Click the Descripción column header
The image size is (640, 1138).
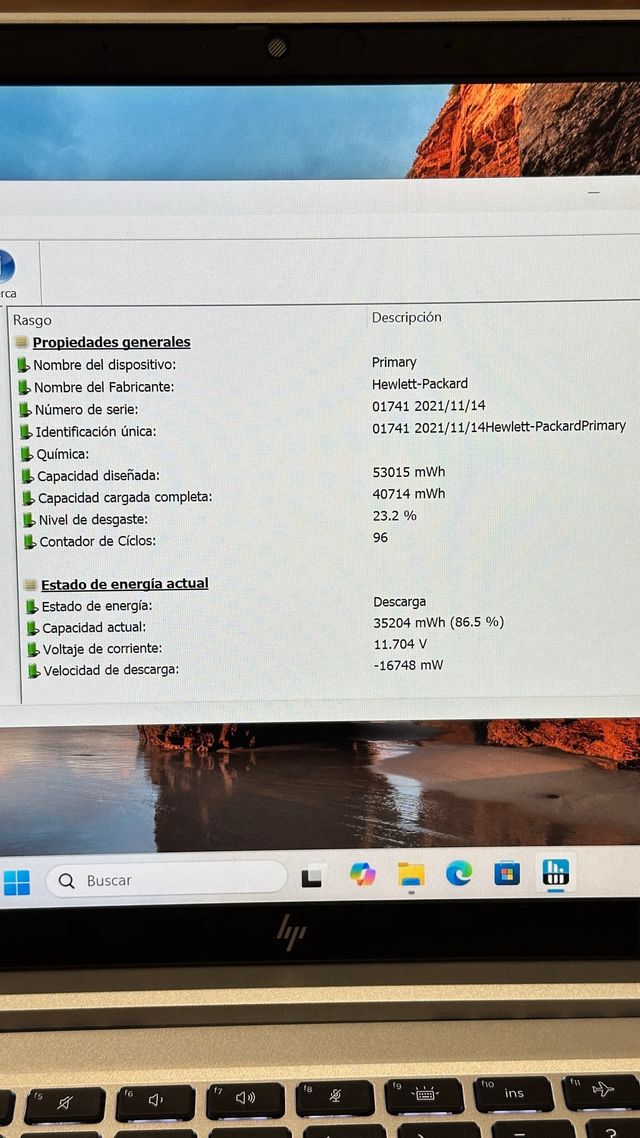pos(406,317)
